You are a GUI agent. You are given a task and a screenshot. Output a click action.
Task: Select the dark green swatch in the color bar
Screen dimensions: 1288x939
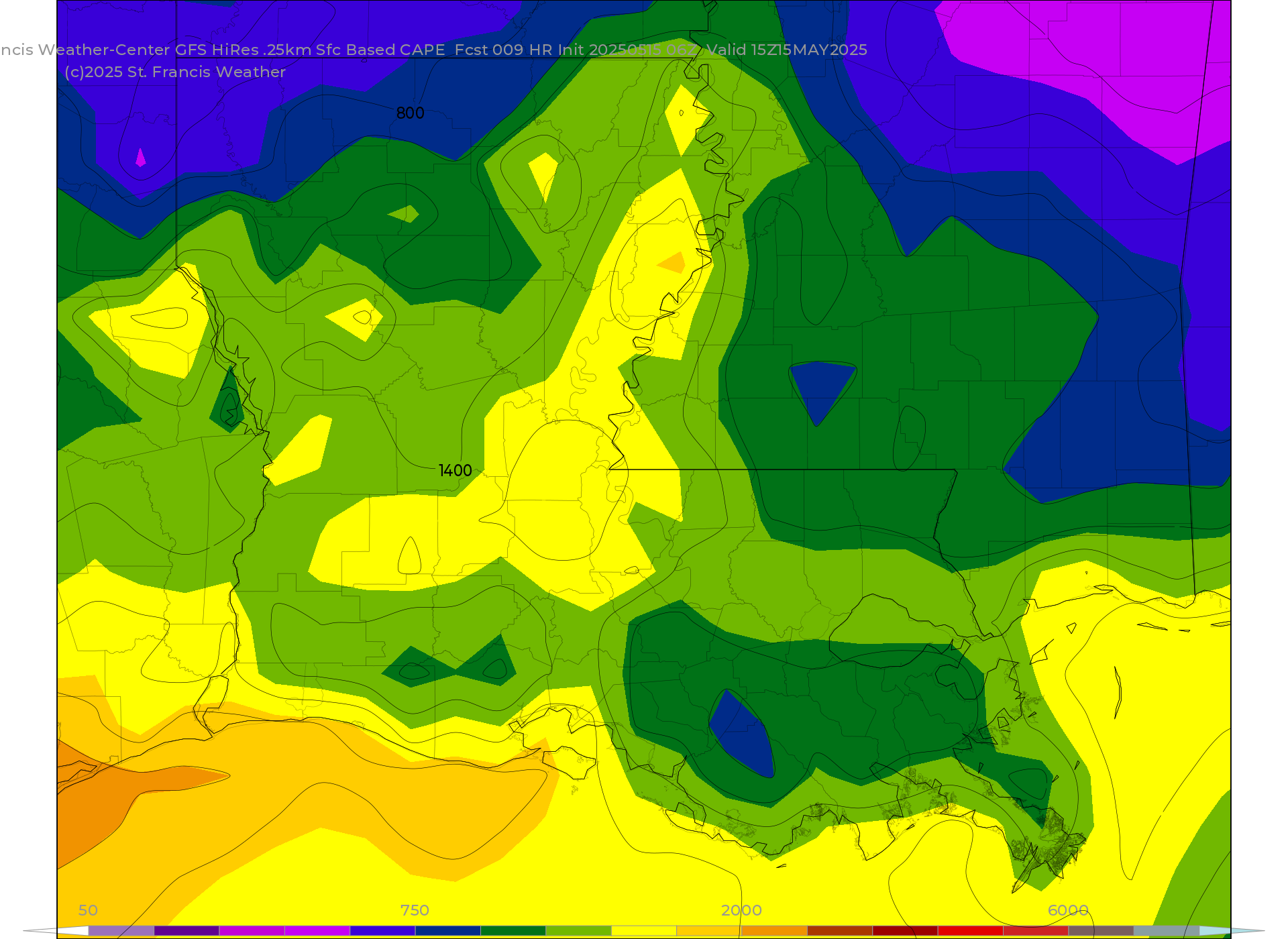coord(513,931)
